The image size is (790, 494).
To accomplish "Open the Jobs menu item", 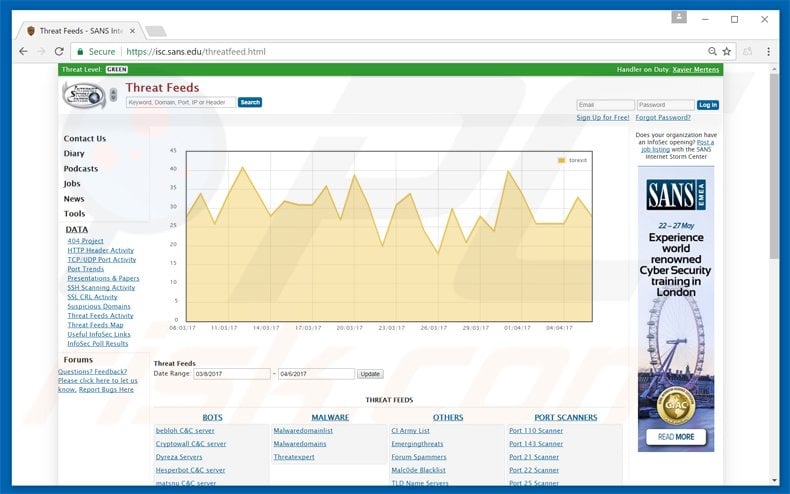I will [x=72, y=183].
